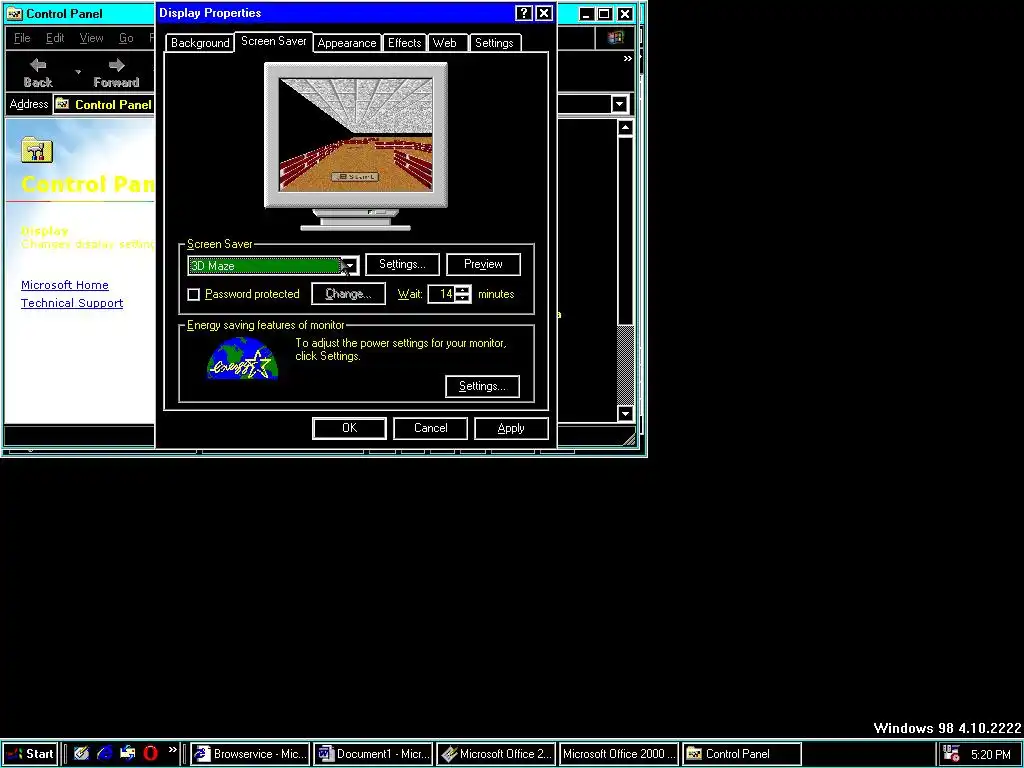
Task: Click the password Change button
Action: point(348,294)
